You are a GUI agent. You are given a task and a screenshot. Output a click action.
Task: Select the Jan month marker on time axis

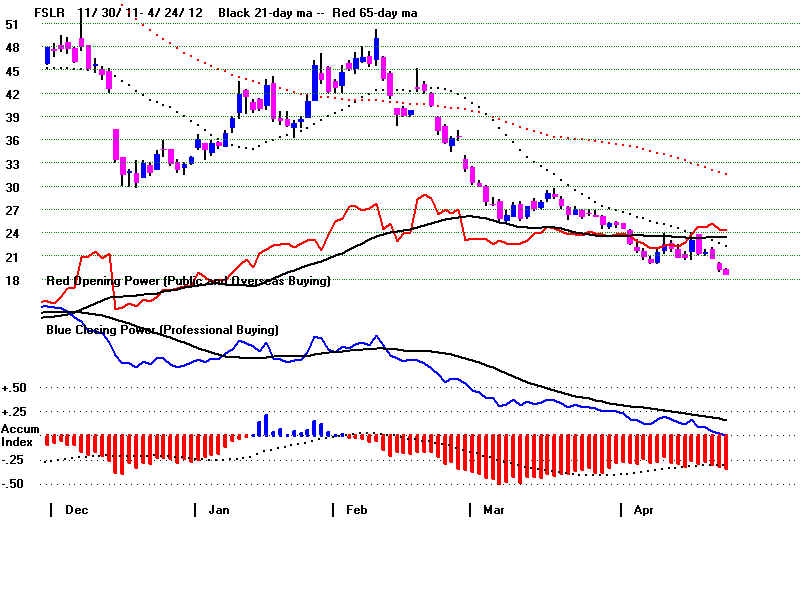pos(218,510)
